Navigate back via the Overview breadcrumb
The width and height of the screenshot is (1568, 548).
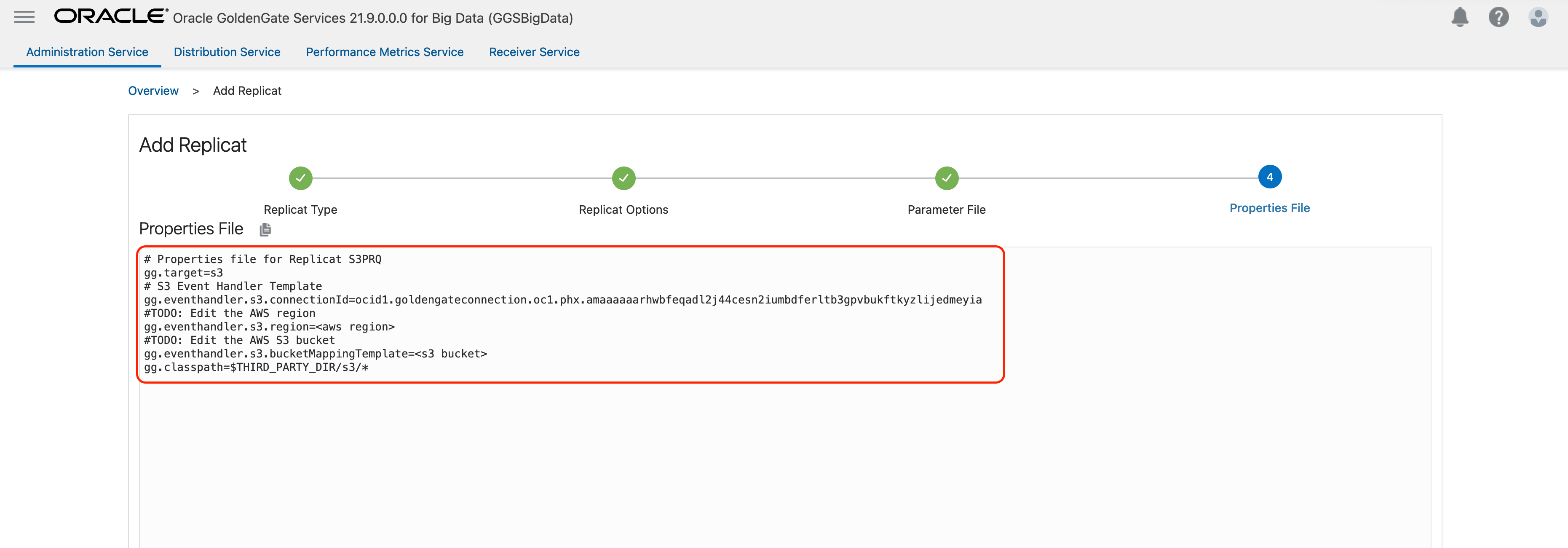click(153, 90)
